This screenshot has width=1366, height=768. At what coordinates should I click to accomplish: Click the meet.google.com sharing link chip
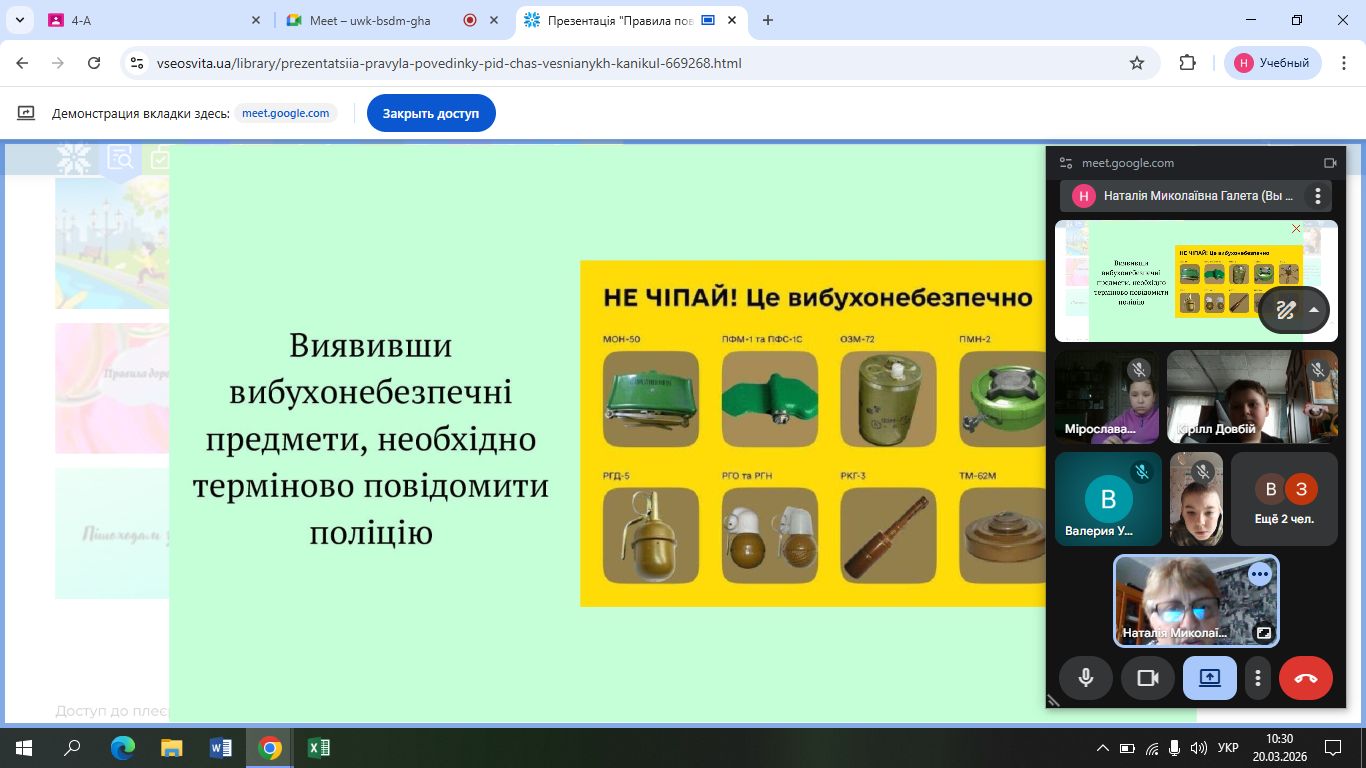[x=285, y=113]
